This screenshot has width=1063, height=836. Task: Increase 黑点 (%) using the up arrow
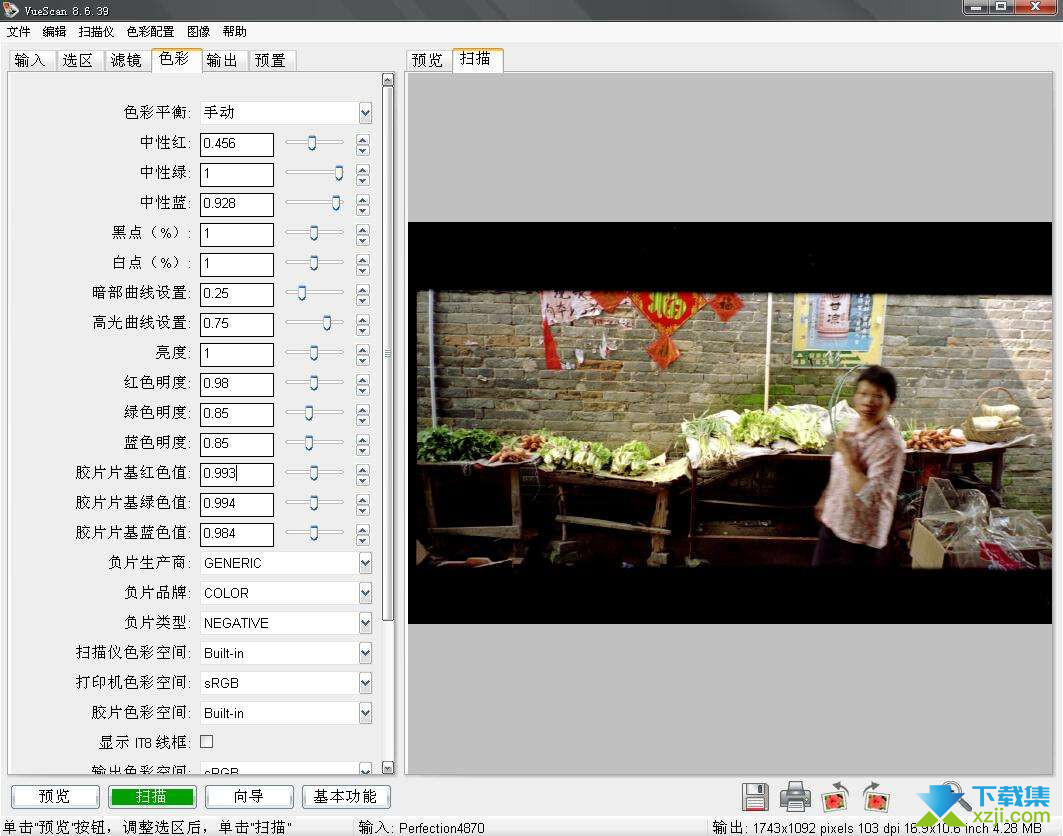point(363,229)
